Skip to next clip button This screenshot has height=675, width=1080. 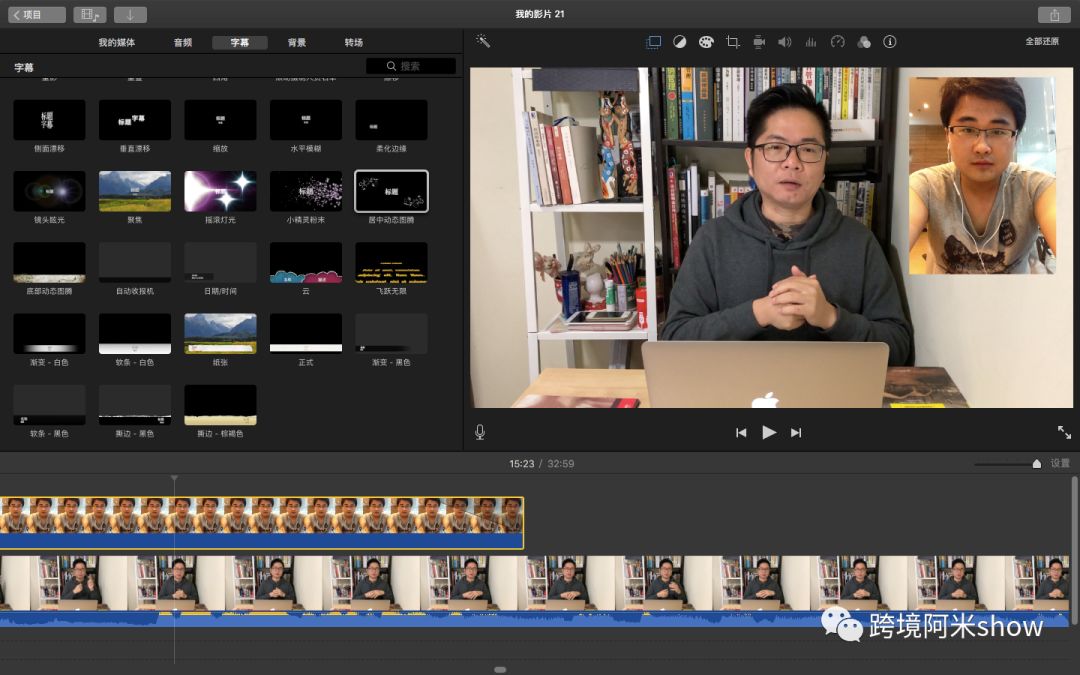796,433
